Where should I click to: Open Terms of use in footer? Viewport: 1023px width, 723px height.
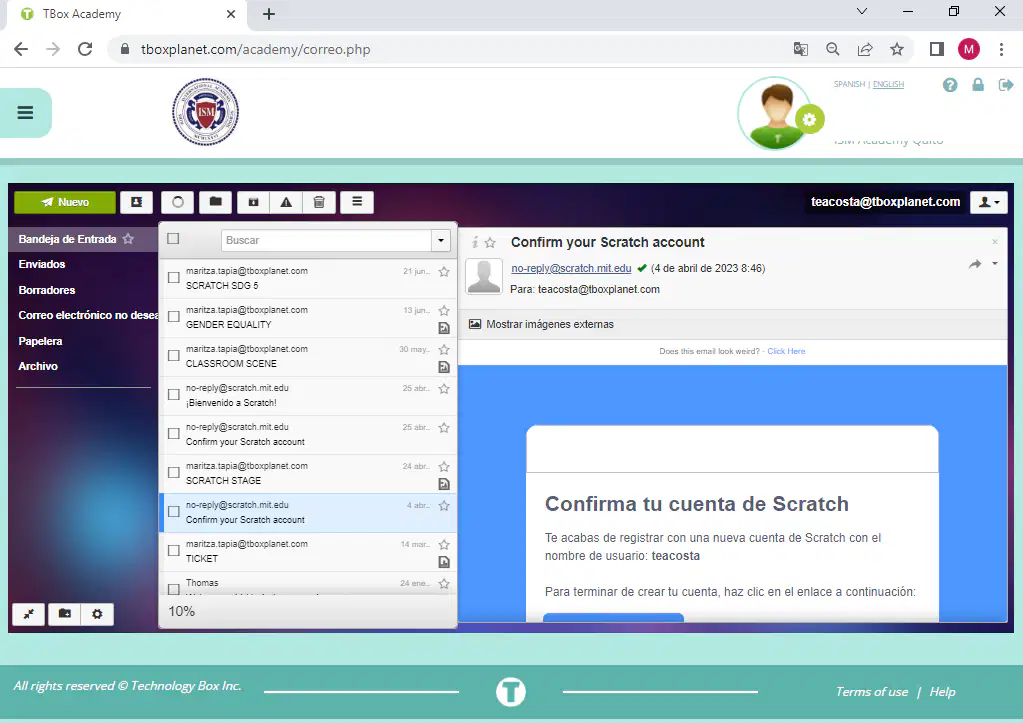coord(872,692)
